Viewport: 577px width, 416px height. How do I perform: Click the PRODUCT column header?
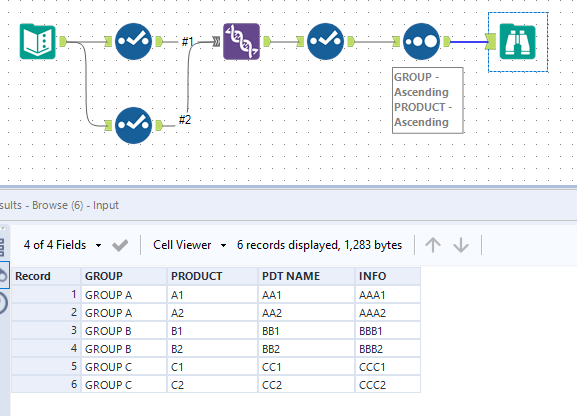point(213,276)
